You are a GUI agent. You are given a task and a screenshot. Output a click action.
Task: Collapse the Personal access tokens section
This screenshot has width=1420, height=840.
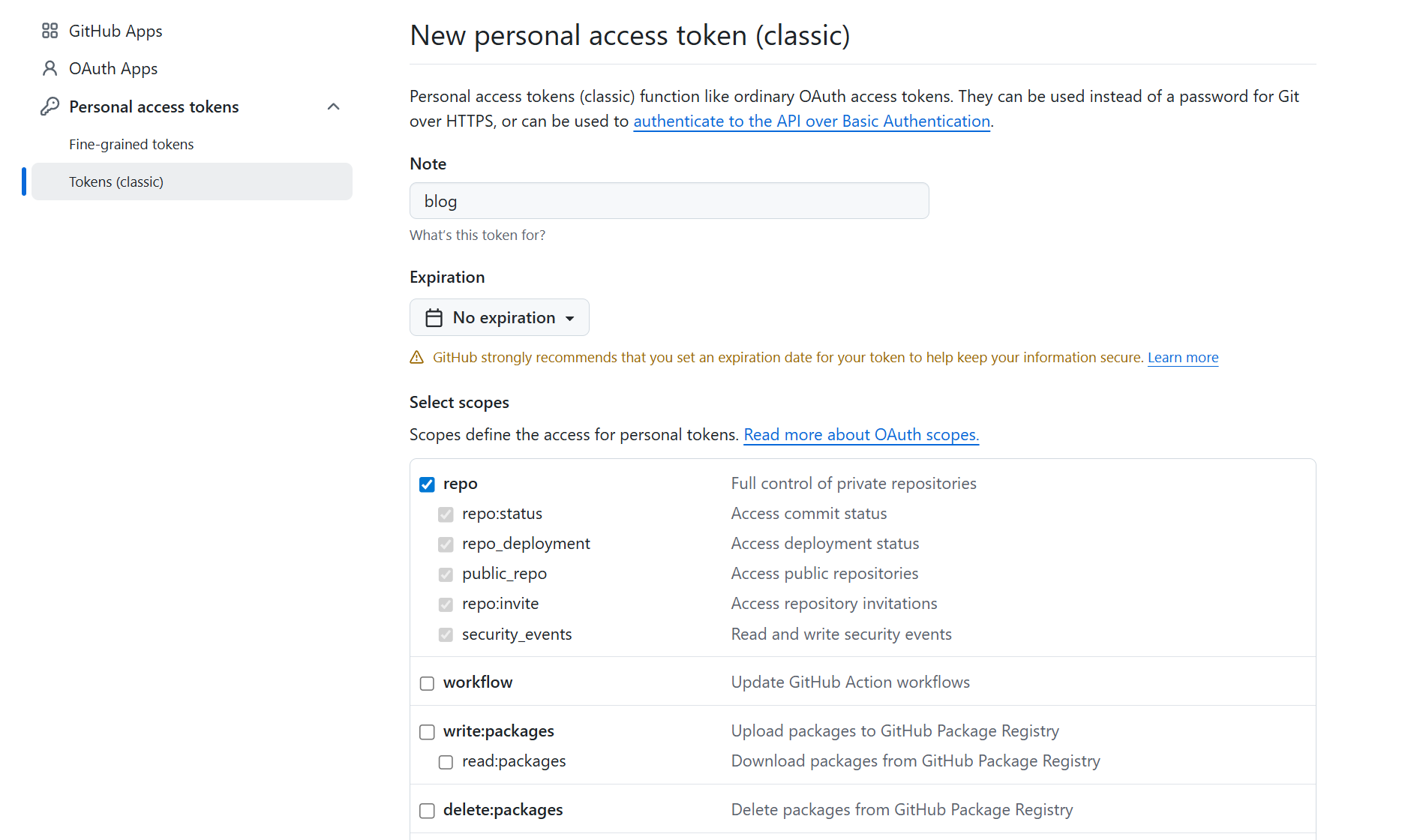[334, 106]
